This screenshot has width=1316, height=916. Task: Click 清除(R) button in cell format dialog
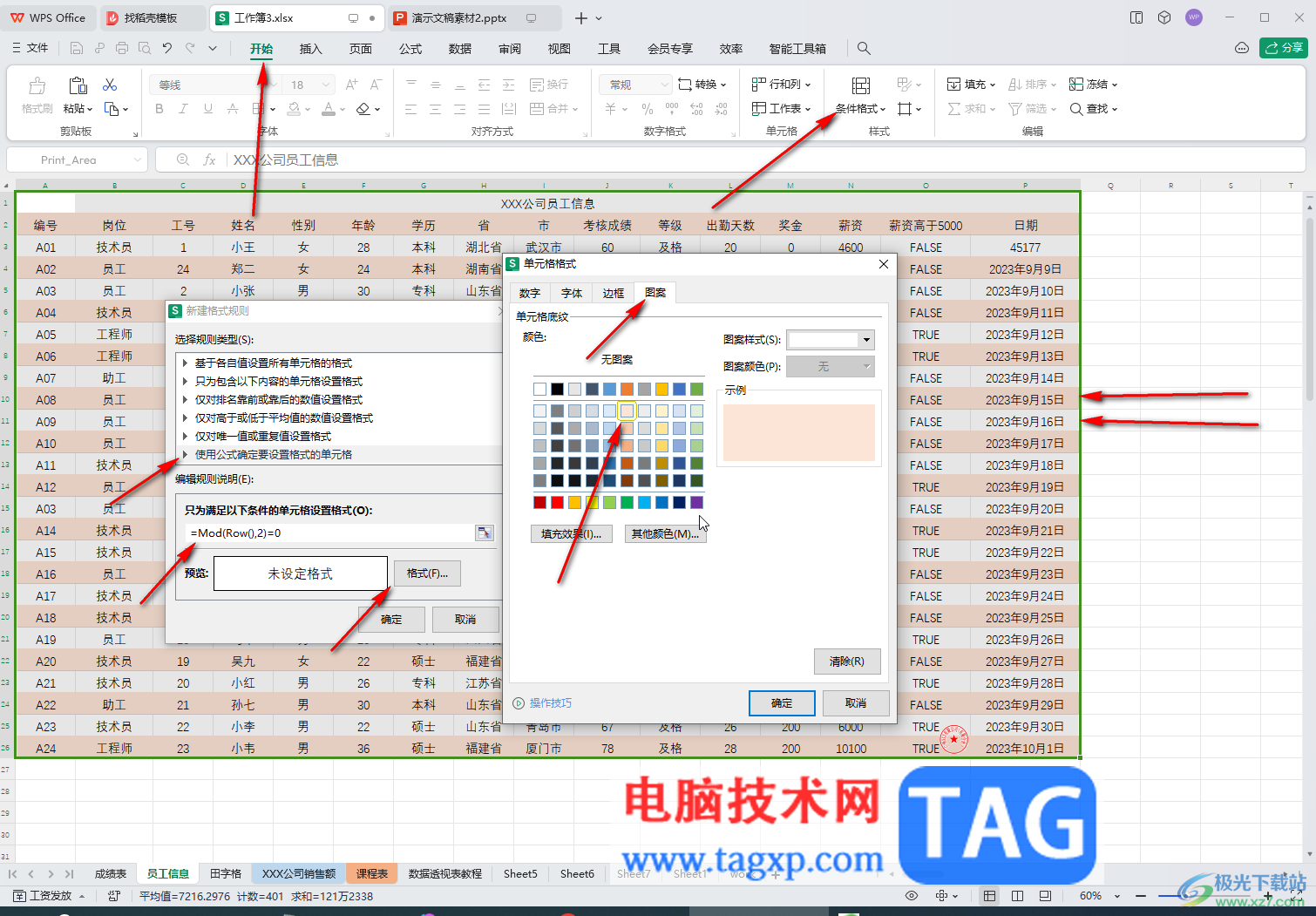point(847,662)
